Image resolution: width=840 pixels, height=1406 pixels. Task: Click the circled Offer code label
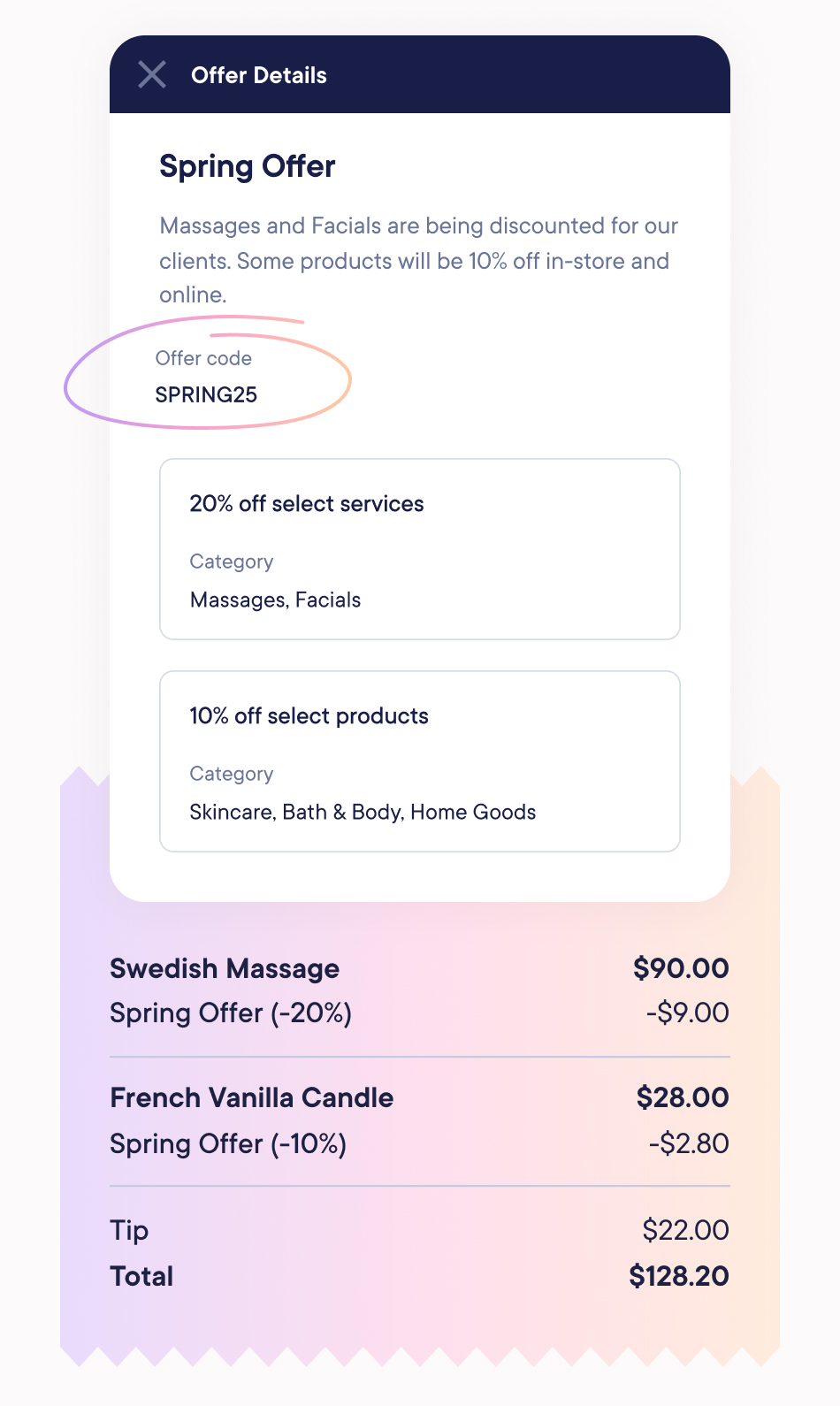[204, 358]
